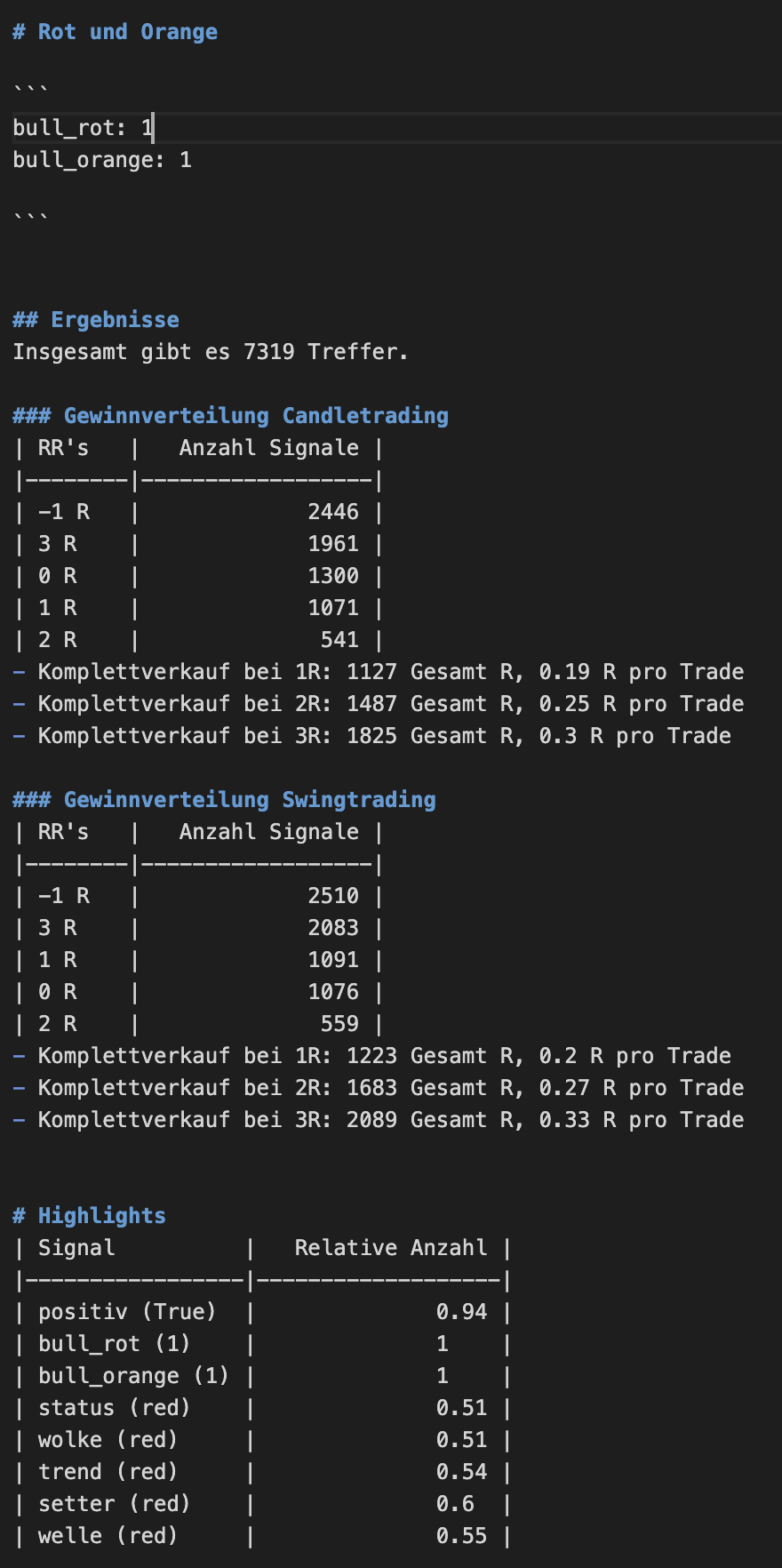Click 559 in the Swingtrading table
The height and width of the screenshot is (1568, 782).
(x=339, y=1024)
